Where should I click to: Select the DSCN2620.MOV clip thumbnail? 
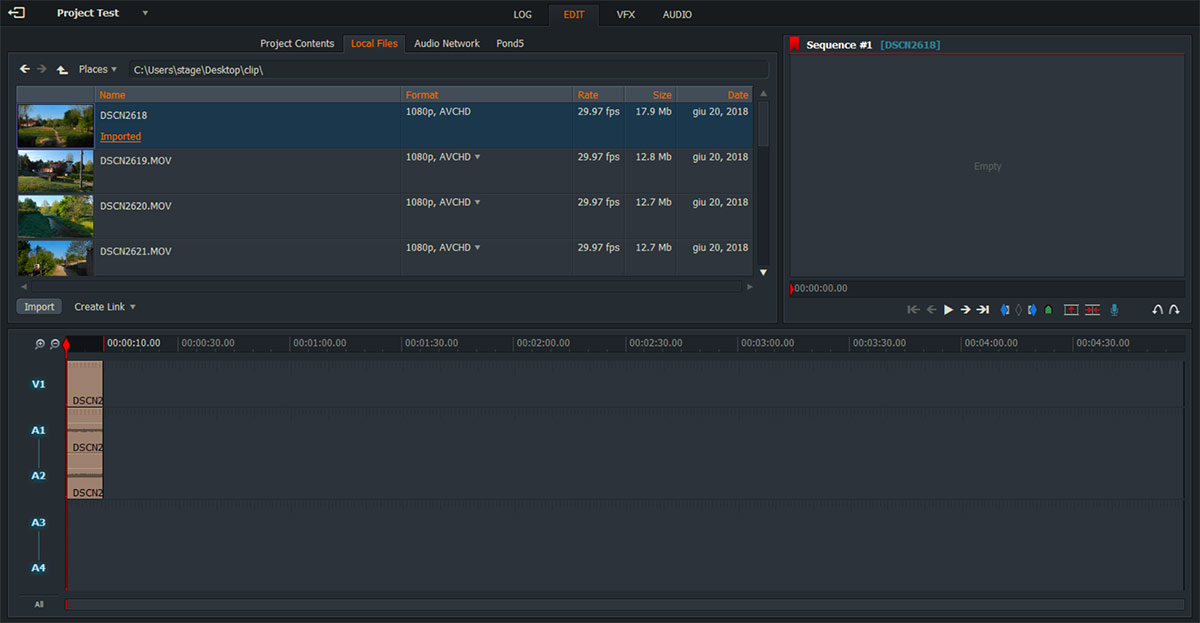click(x=56, y=216)
